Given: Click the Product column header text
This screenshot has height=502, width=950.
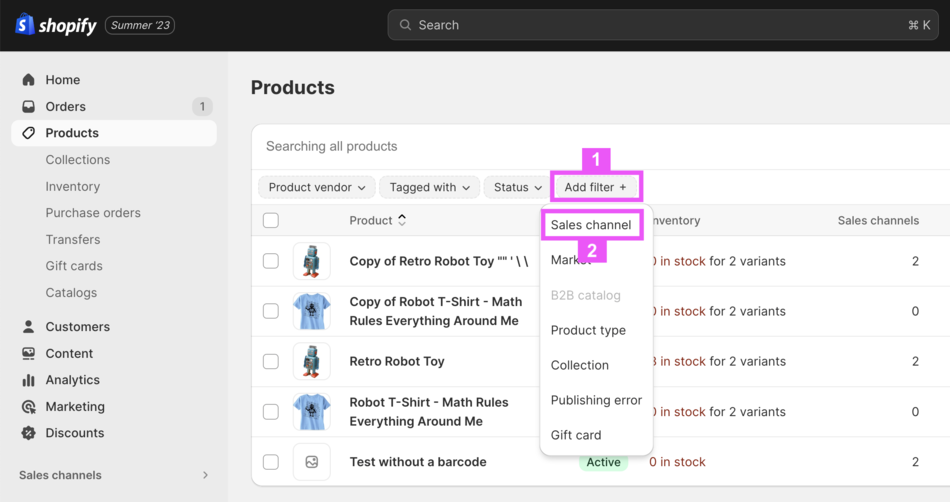Looking at the screenshot, I should pyautogui.click(x=371, y=220).
